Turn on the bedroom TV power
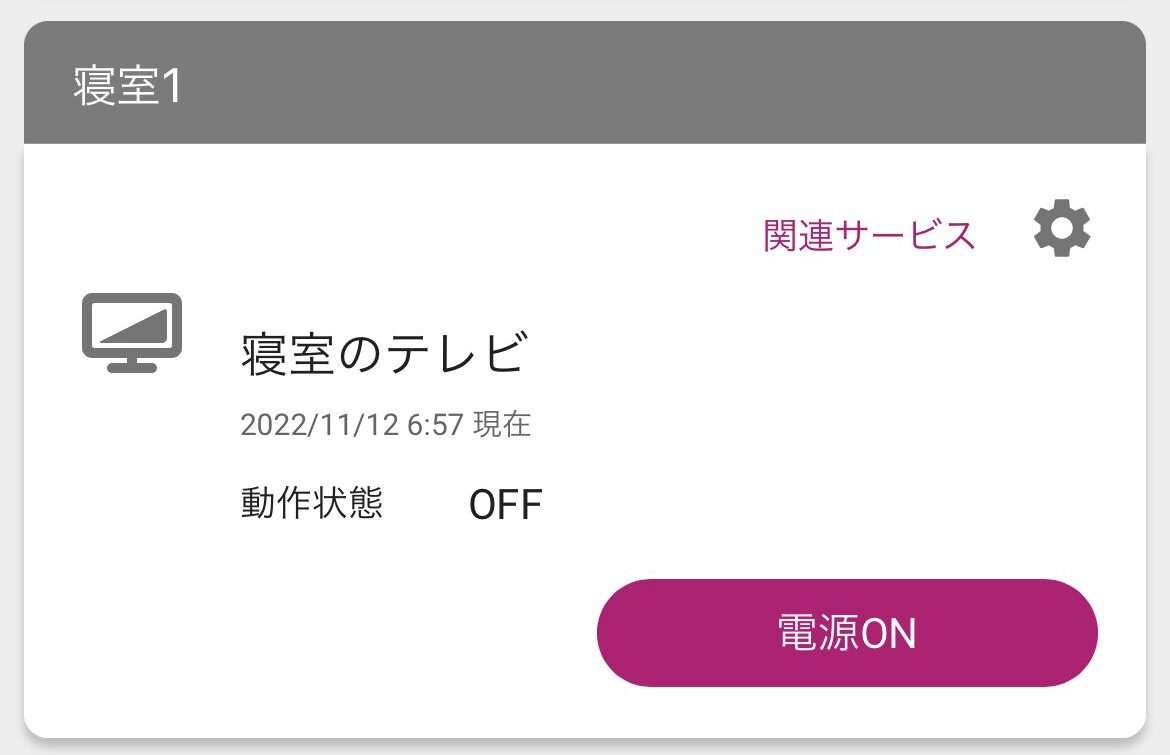Screen dimensions: 1170x755 point(847,633)
